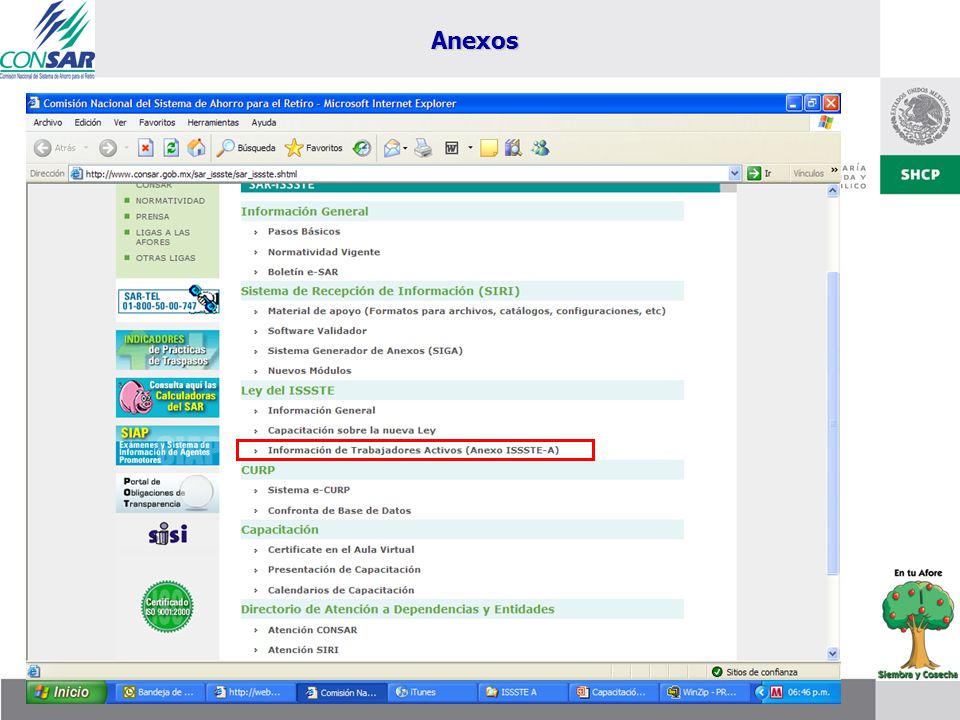Screen dimensions: 960x720
Task: Click the Mail envelope icon
Action: tap(392, 148)
